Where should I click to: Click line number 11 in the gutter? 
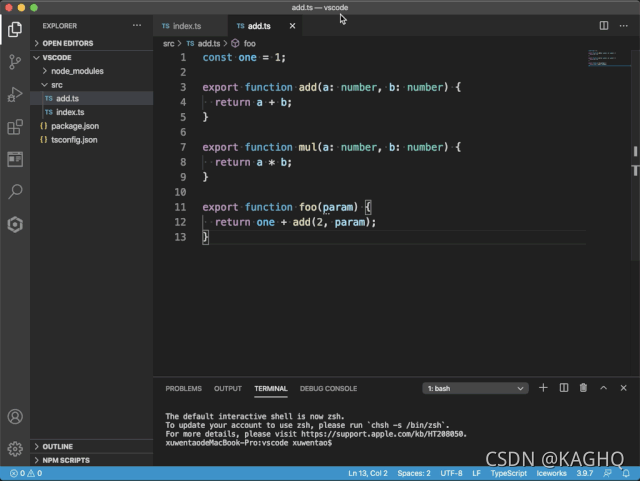[x=180, y=207]
